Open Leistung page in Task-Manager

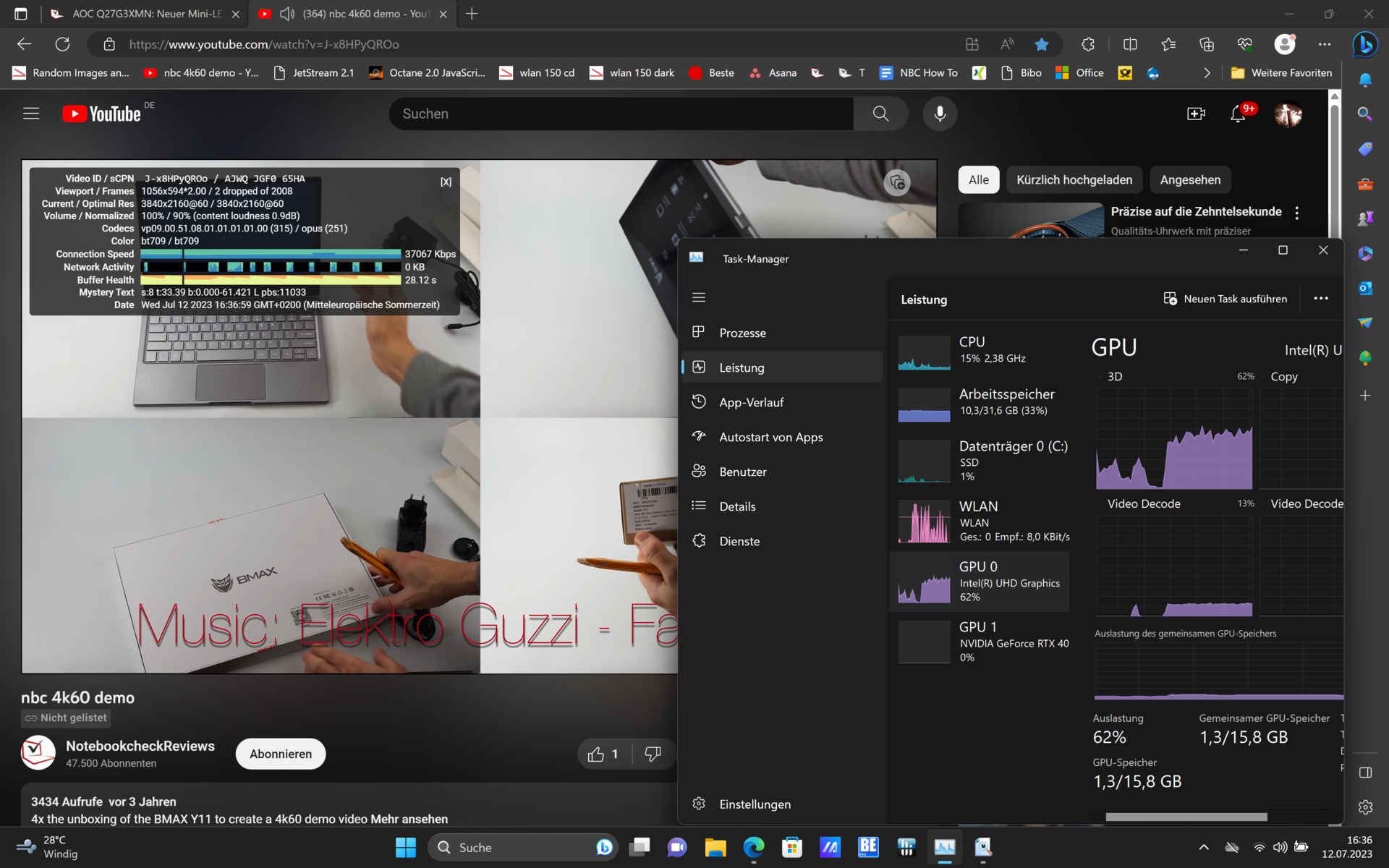pos(781,367)
